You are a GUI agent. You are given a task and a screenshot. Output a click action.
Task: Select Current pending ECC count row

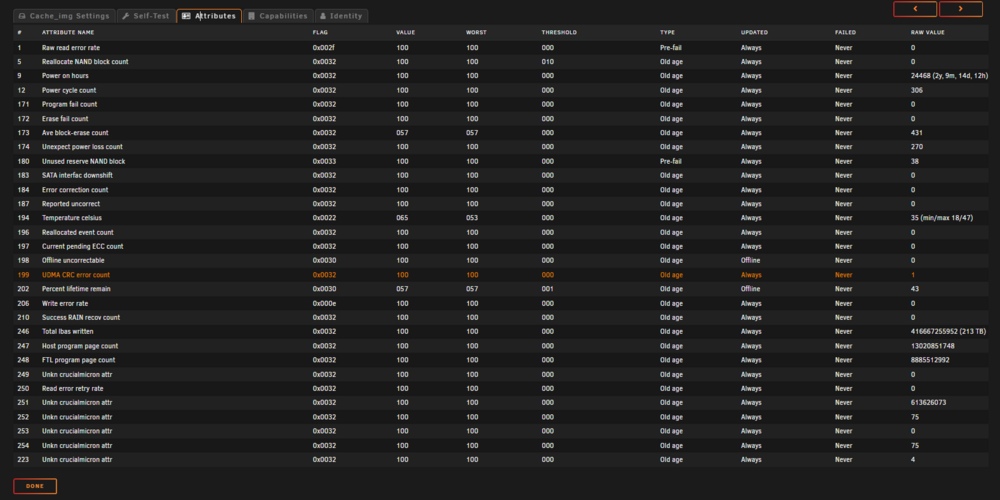tap(501, 246)
